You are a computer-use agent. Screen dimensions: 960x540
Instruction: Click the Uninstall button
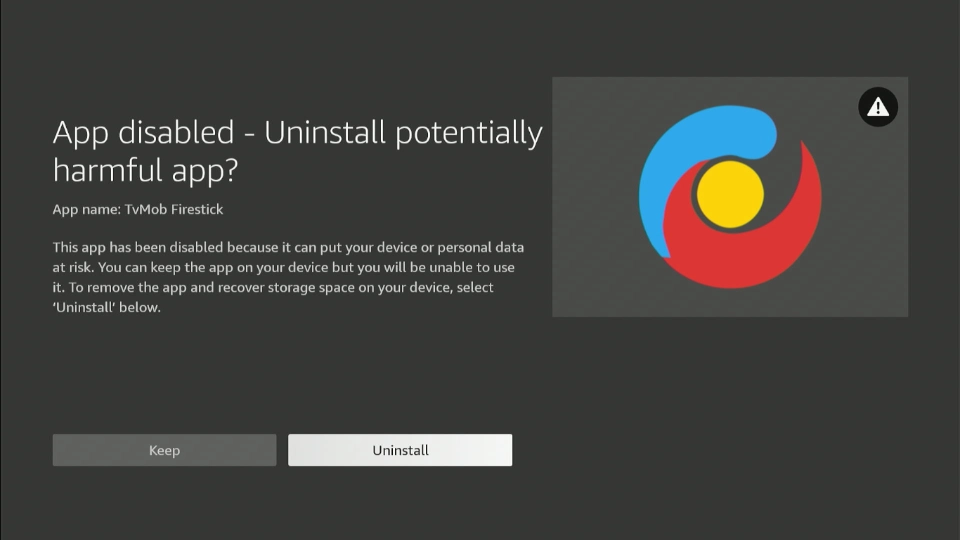[400, 450]
